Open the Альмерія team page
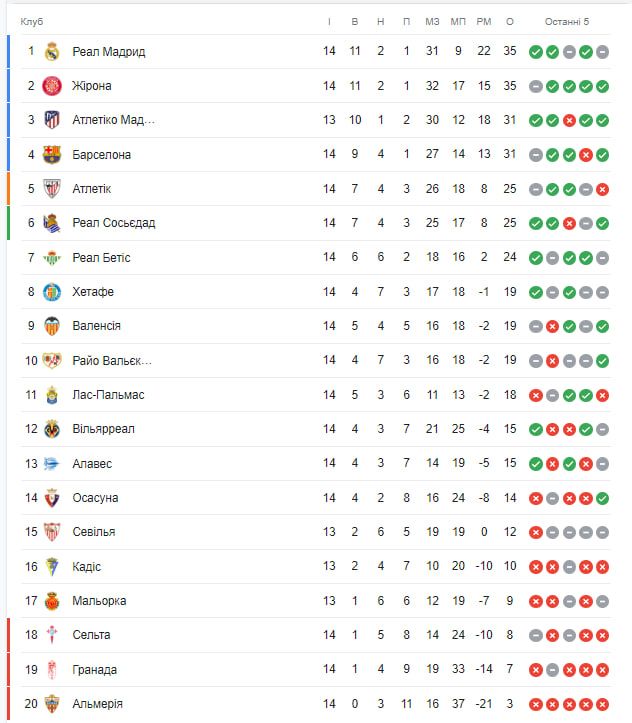 click(x=97, y=704)
